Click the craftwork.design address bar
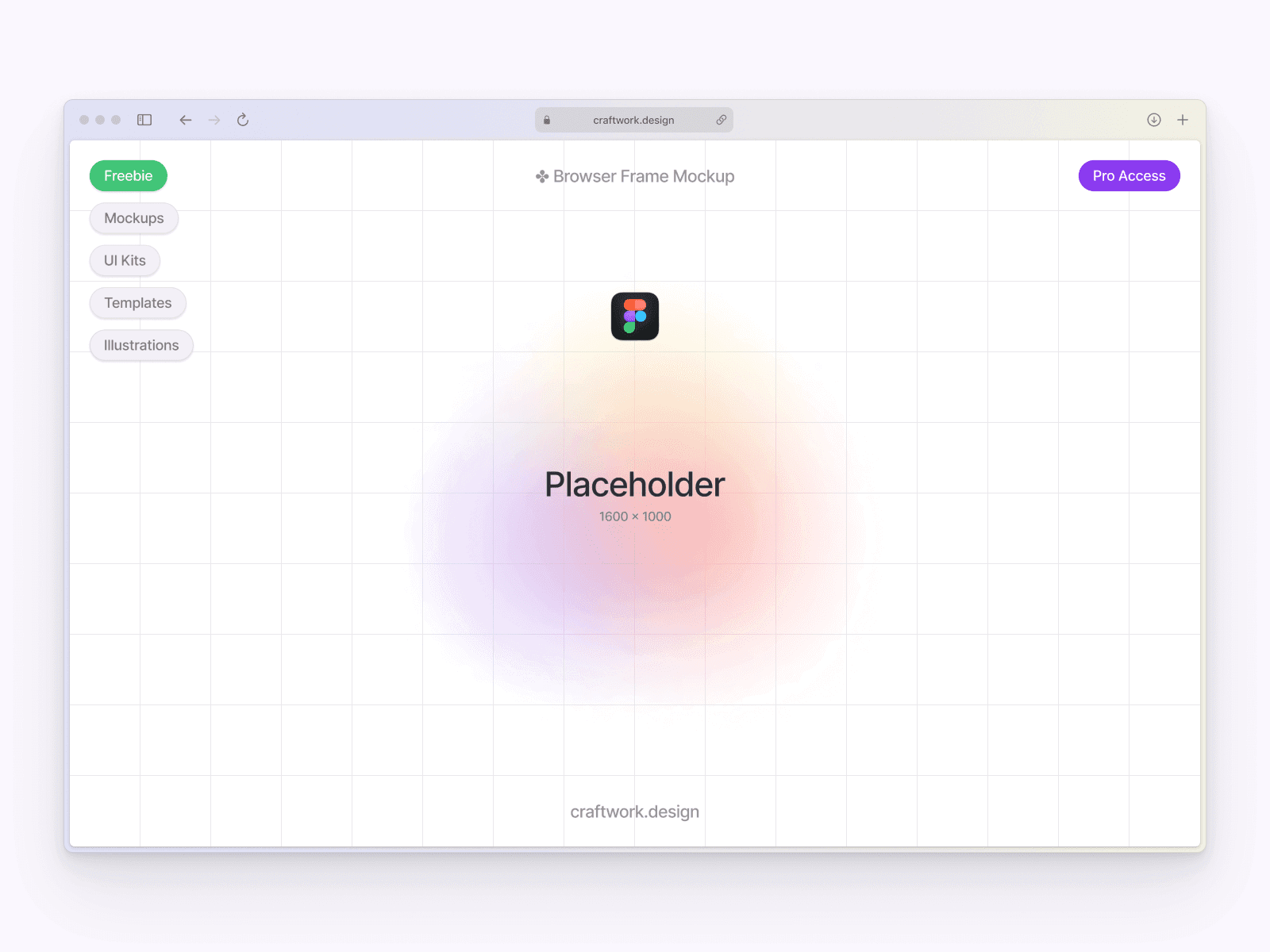 634,120
